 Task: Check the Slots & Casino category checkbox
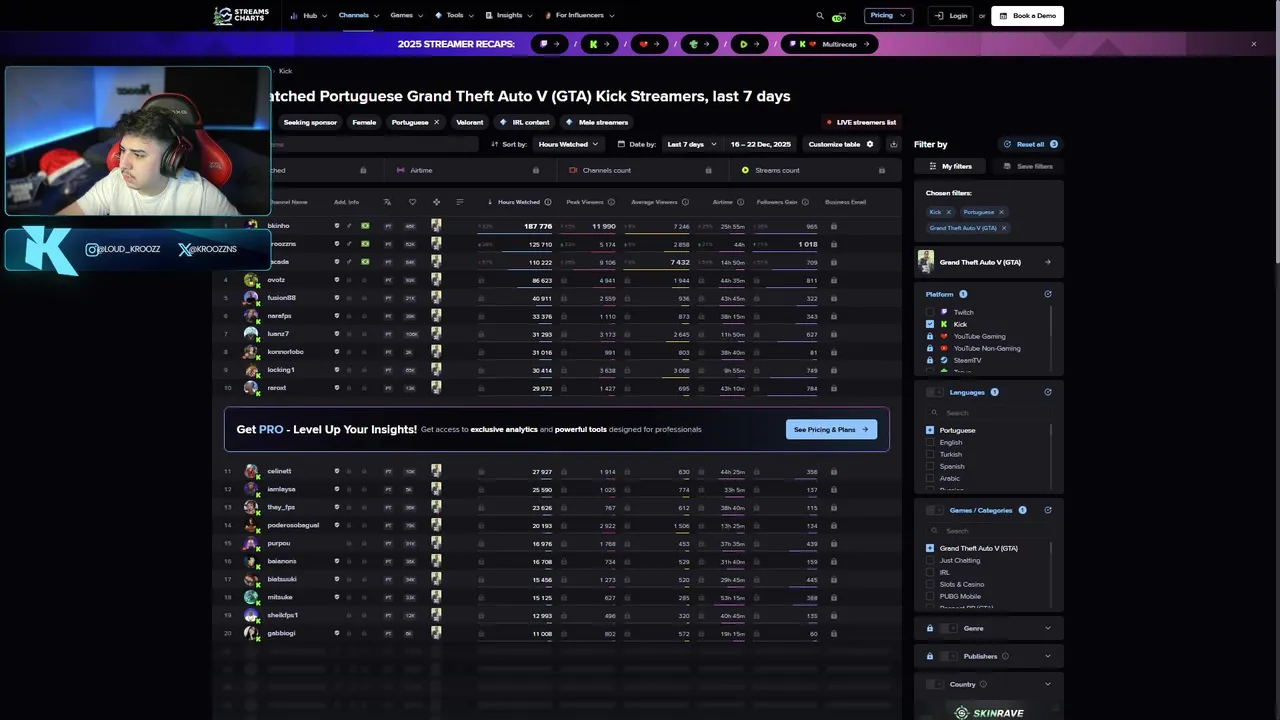pyautogui.click(x=930, y=584)
